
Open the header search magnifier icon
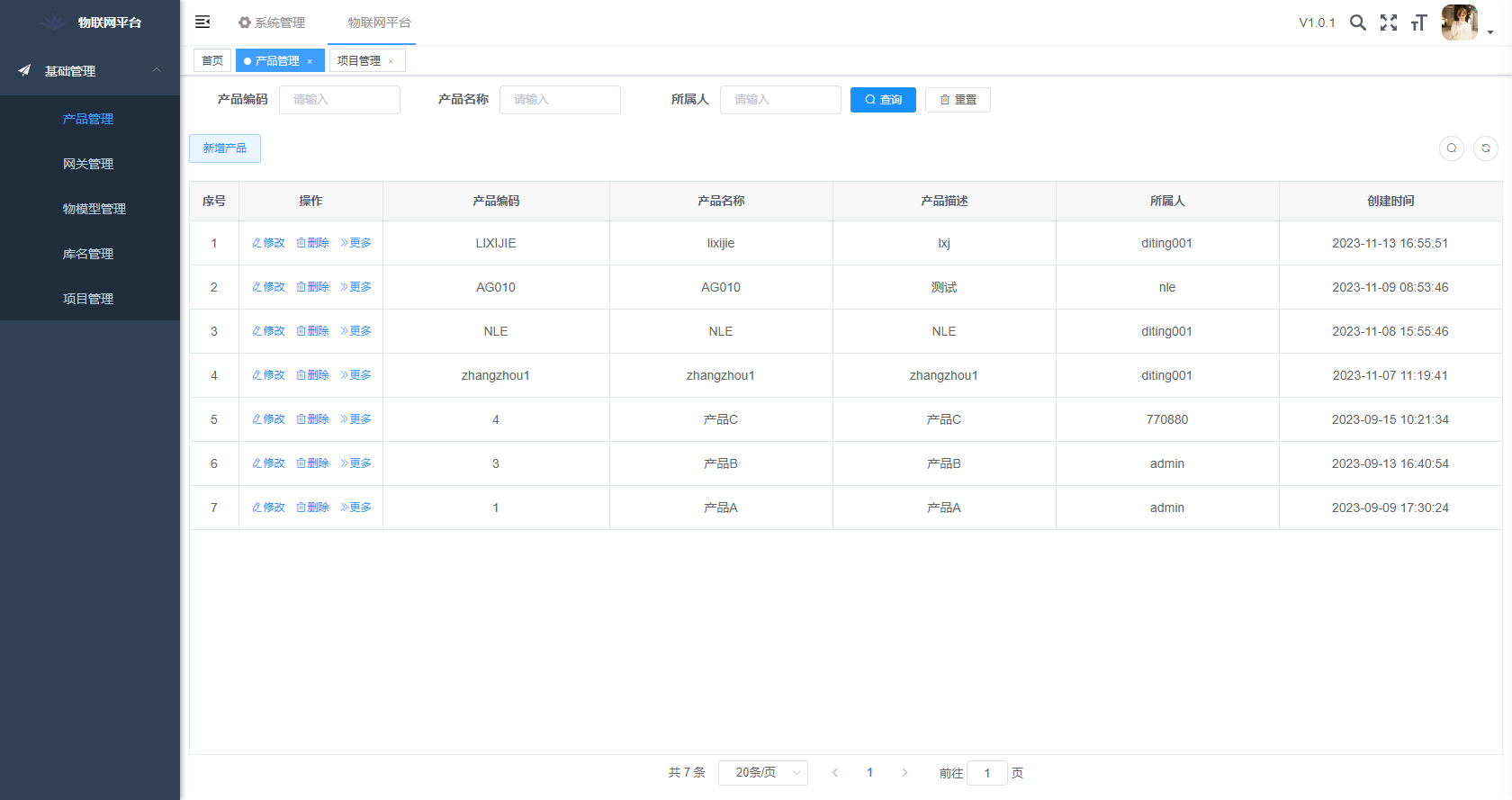click(x=1358, y=22)
